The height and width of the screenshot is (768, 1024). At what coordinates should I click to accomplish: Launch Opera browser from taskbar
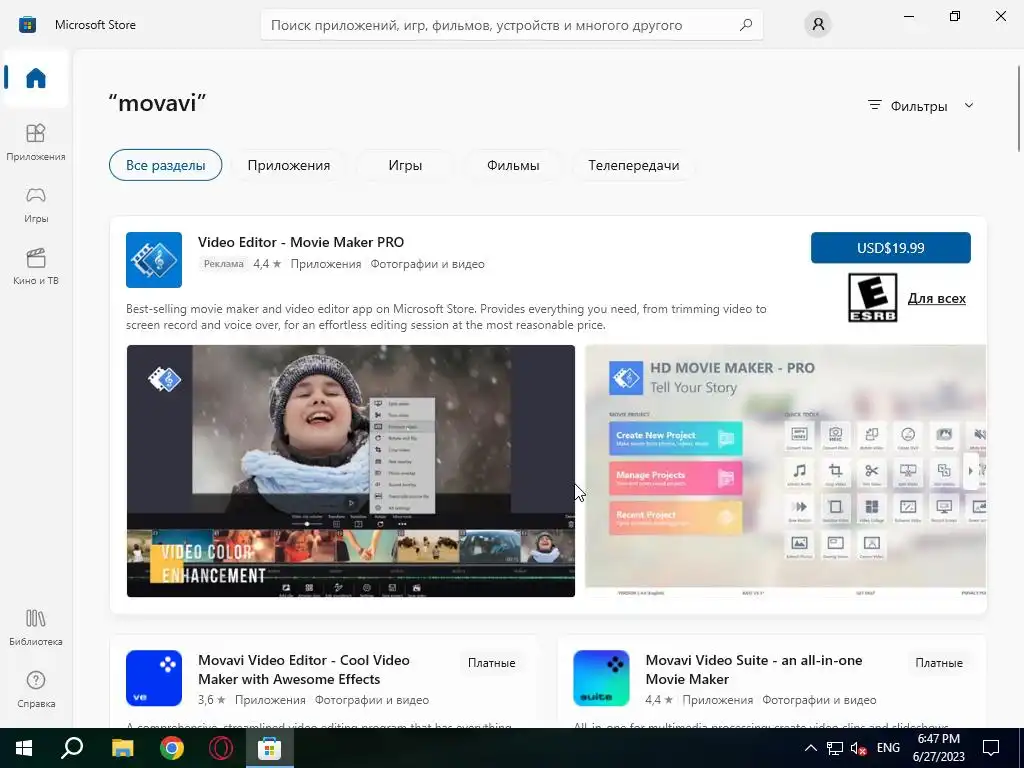point(221,748)
